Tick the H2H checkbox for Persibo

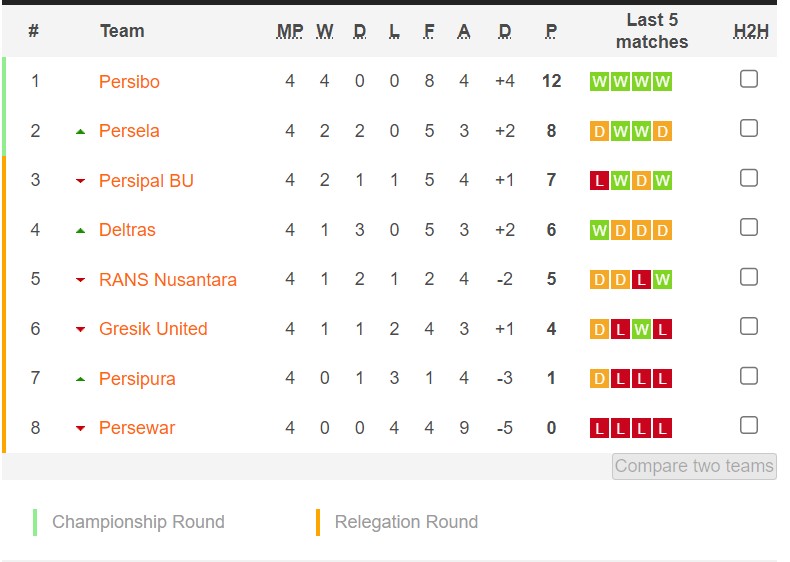point(749,79)
